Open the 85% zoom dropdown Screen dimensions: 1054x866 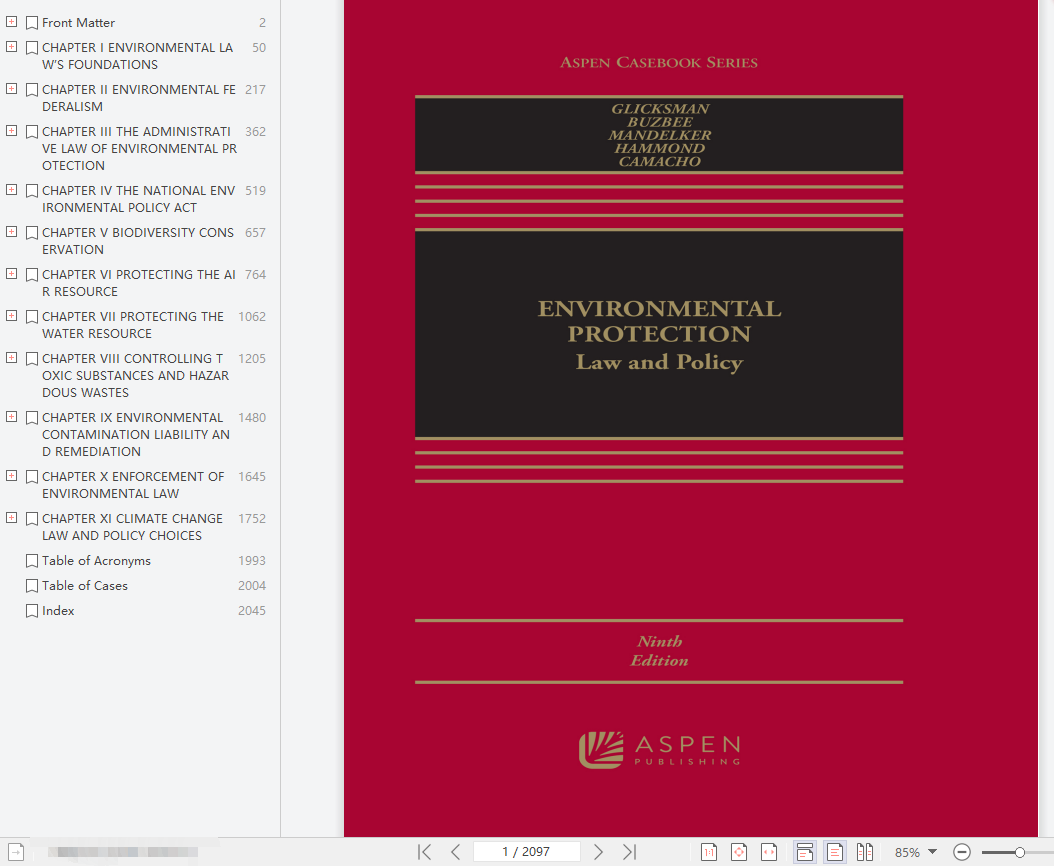coord(932,852)
